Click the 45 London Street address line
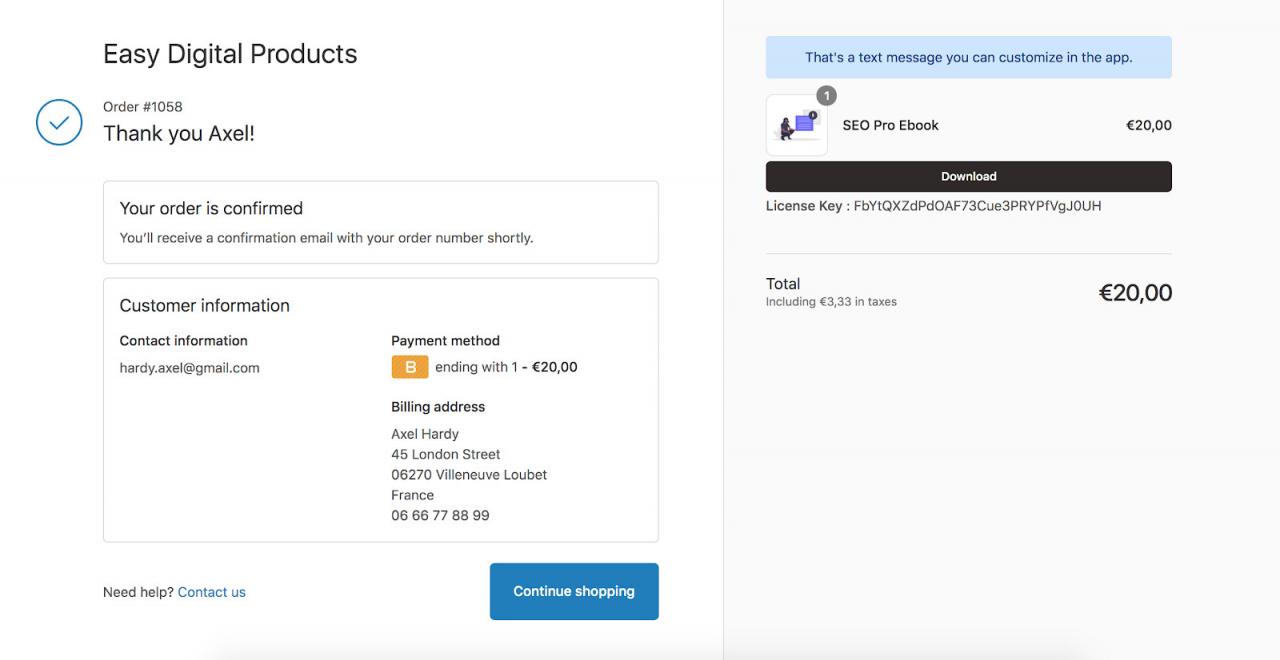1280x660 pixels. pos(446,454)
